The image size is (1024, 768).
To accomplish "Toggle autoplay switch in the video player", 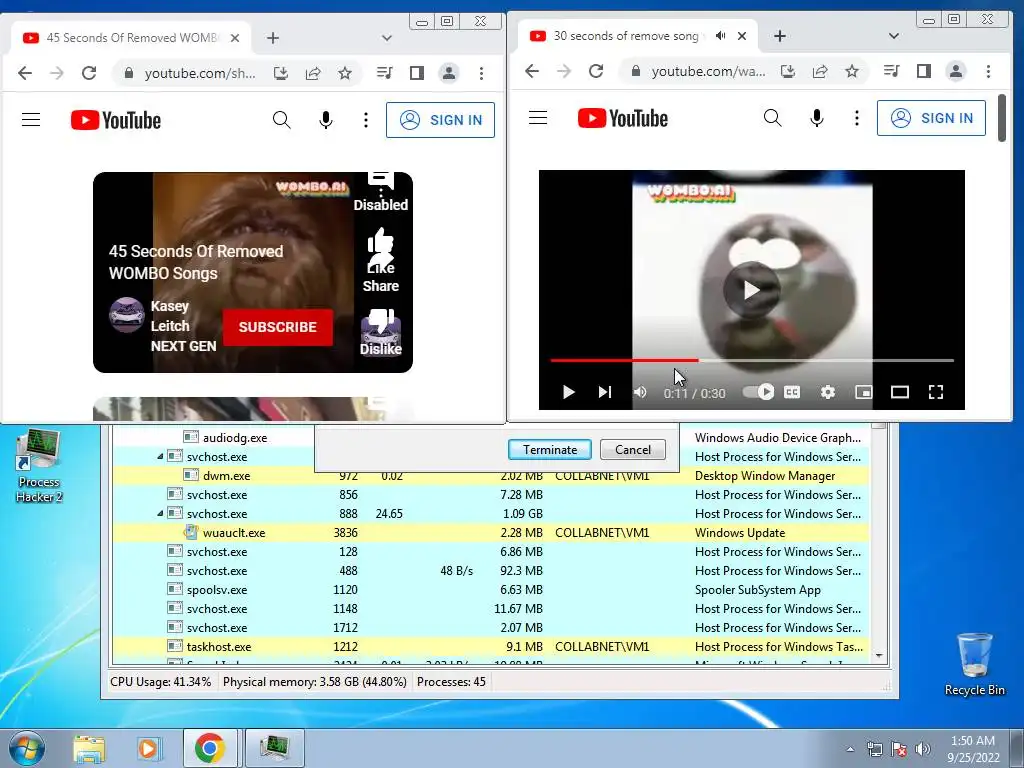I will point(758,392).
